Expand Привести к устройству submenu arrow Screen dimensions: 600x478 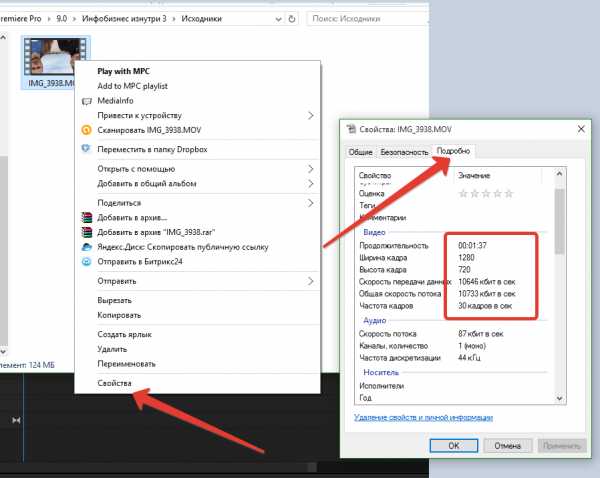(311, 116)
